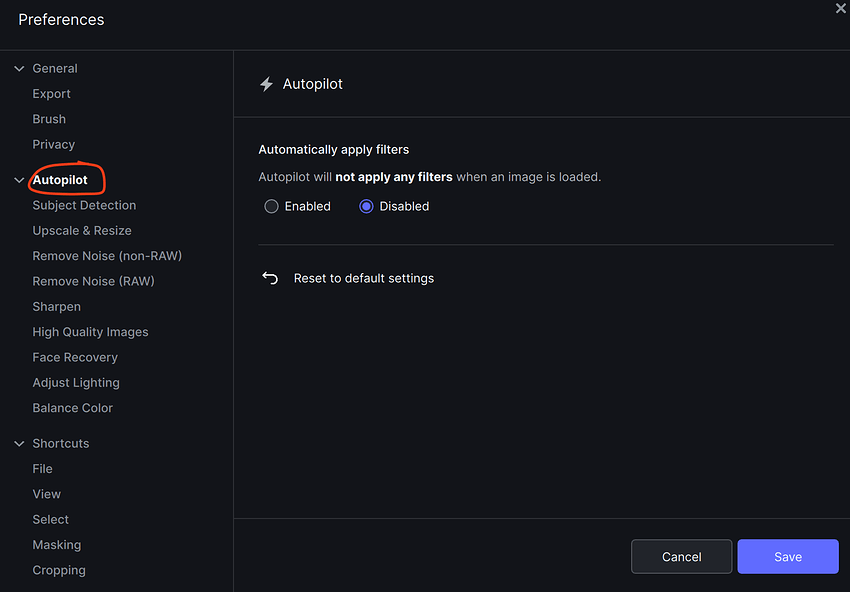Open the Export preferences

[x=51, y=94]
